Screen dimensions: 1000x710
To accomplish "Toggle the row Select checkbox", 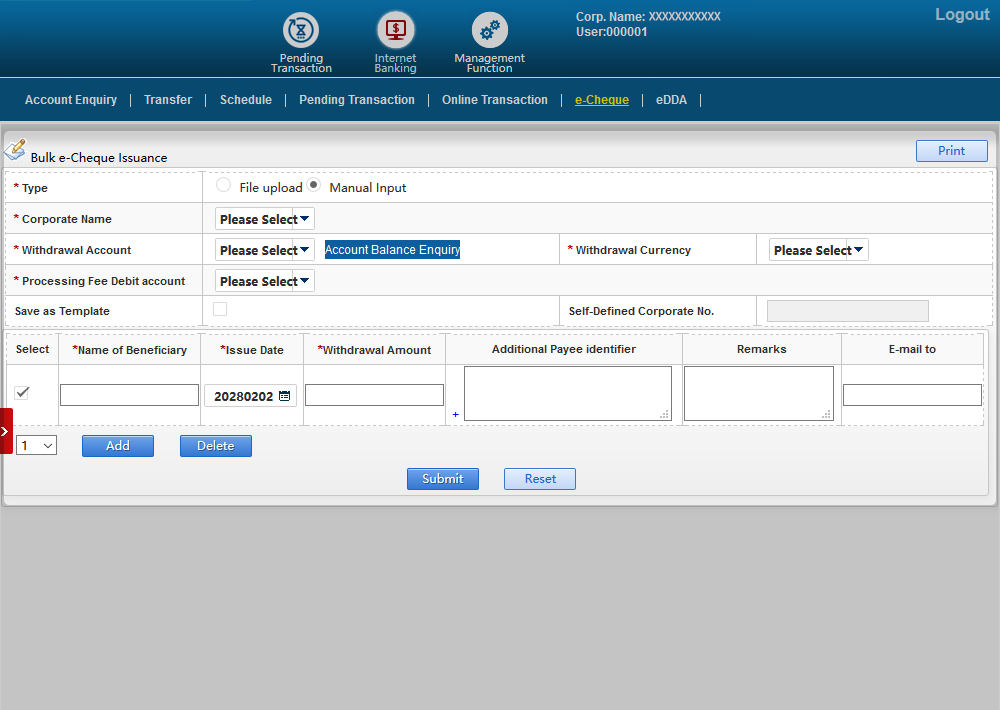I will [x=22, y=392].
